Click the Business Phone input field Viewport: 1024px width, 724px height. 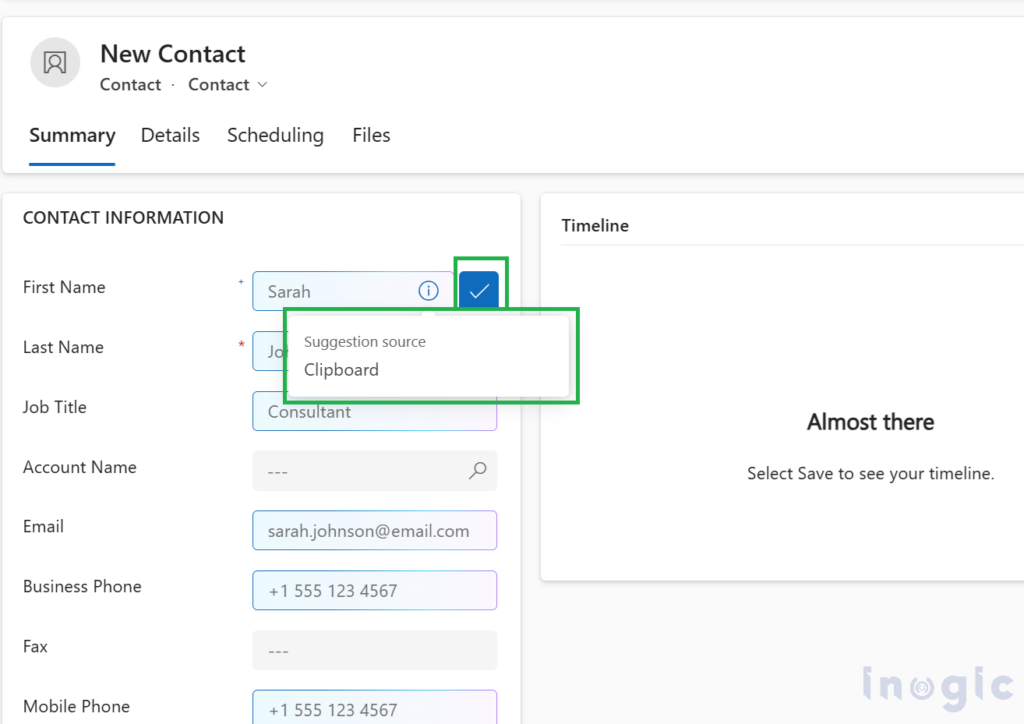point(374,590)
